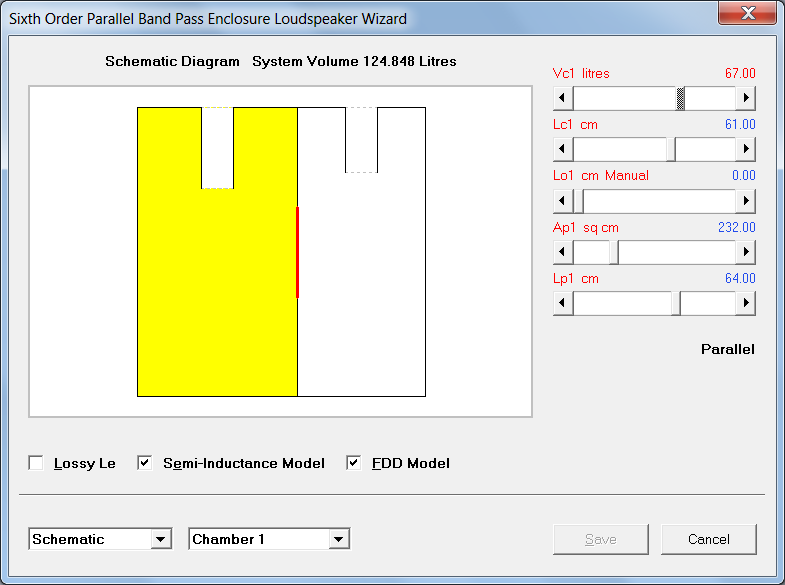The height and width of the screenshot is (585, 785).
Task: Increase Ap1 sq cm with right arrow
Action: (745, 252)
